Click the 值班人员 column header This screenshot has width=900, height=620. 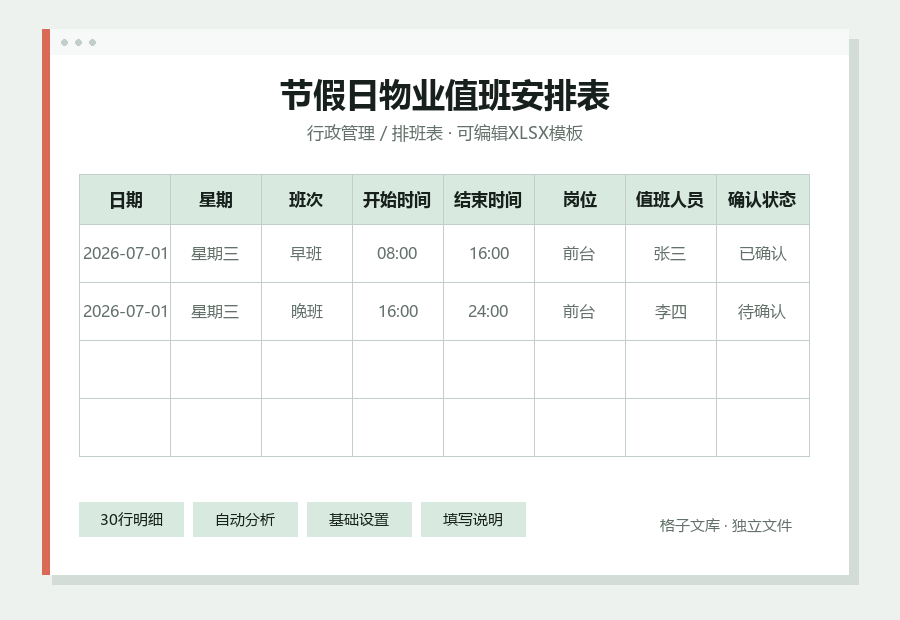[x=670, y=200]
